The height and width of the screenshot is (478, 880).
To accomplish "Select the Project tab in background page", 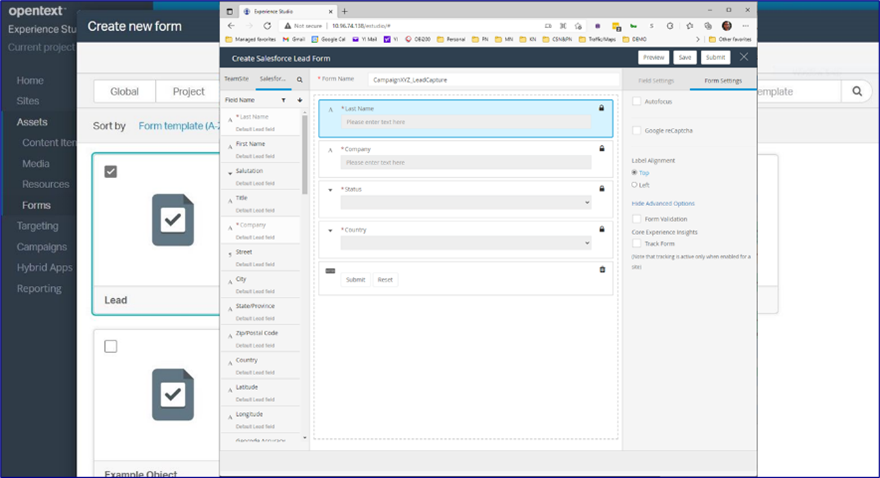I will tap(188, 91).
